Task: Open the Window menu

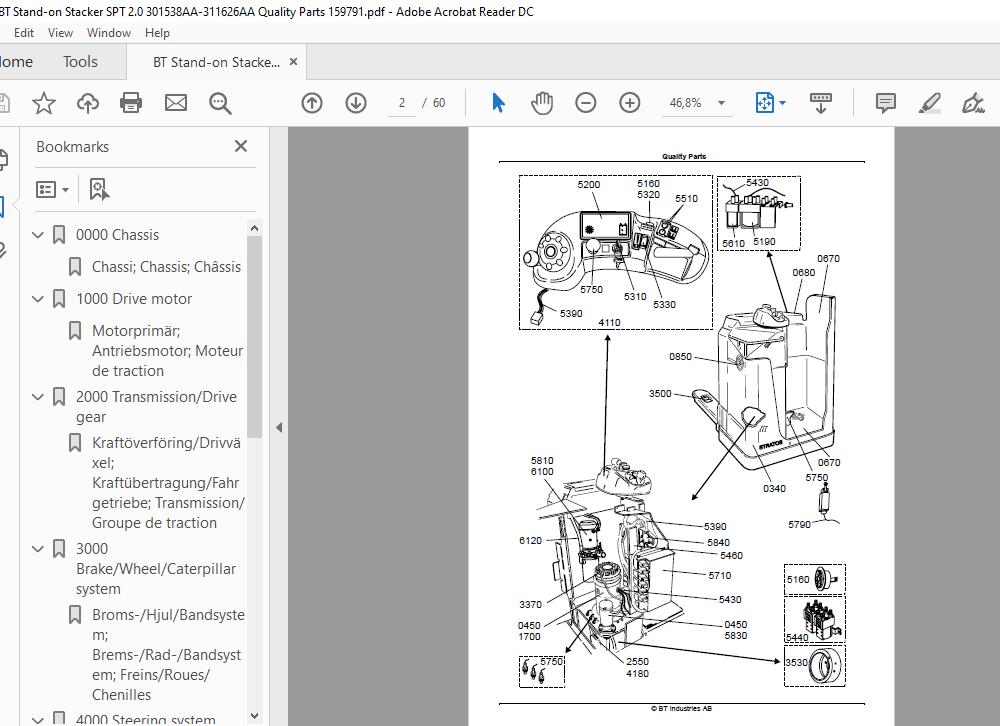Action: [x=108, y=32]
